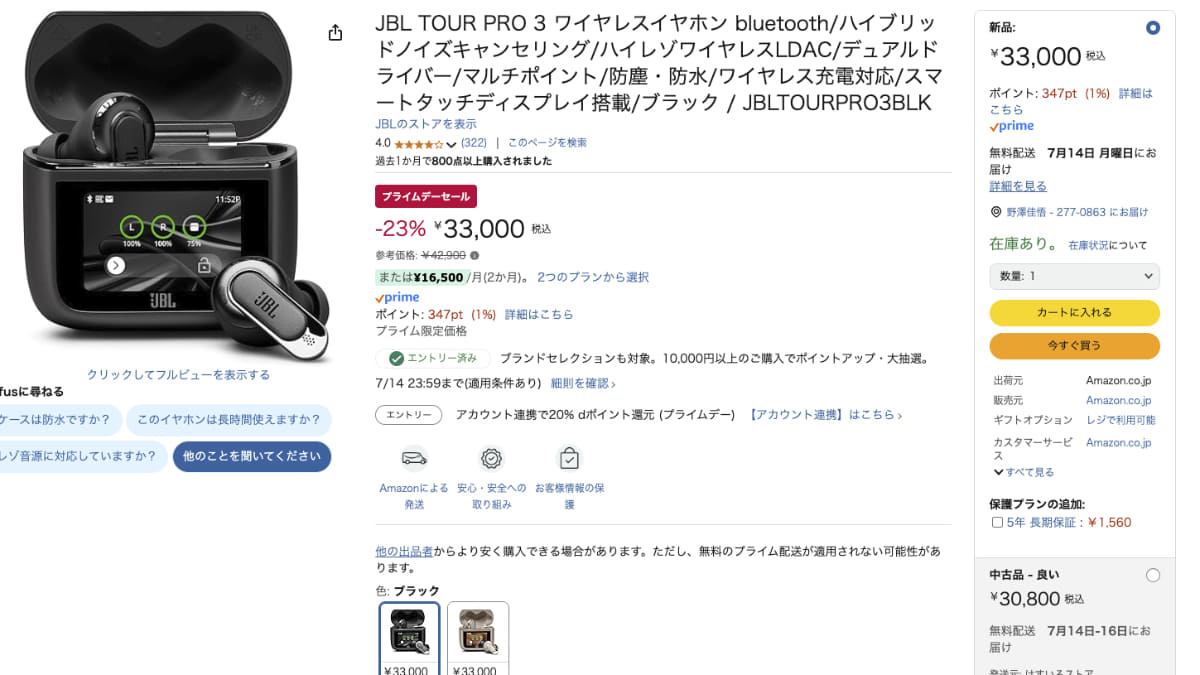Click the info icon beside reference price
1200x675 pixels.
coord(474,255)
